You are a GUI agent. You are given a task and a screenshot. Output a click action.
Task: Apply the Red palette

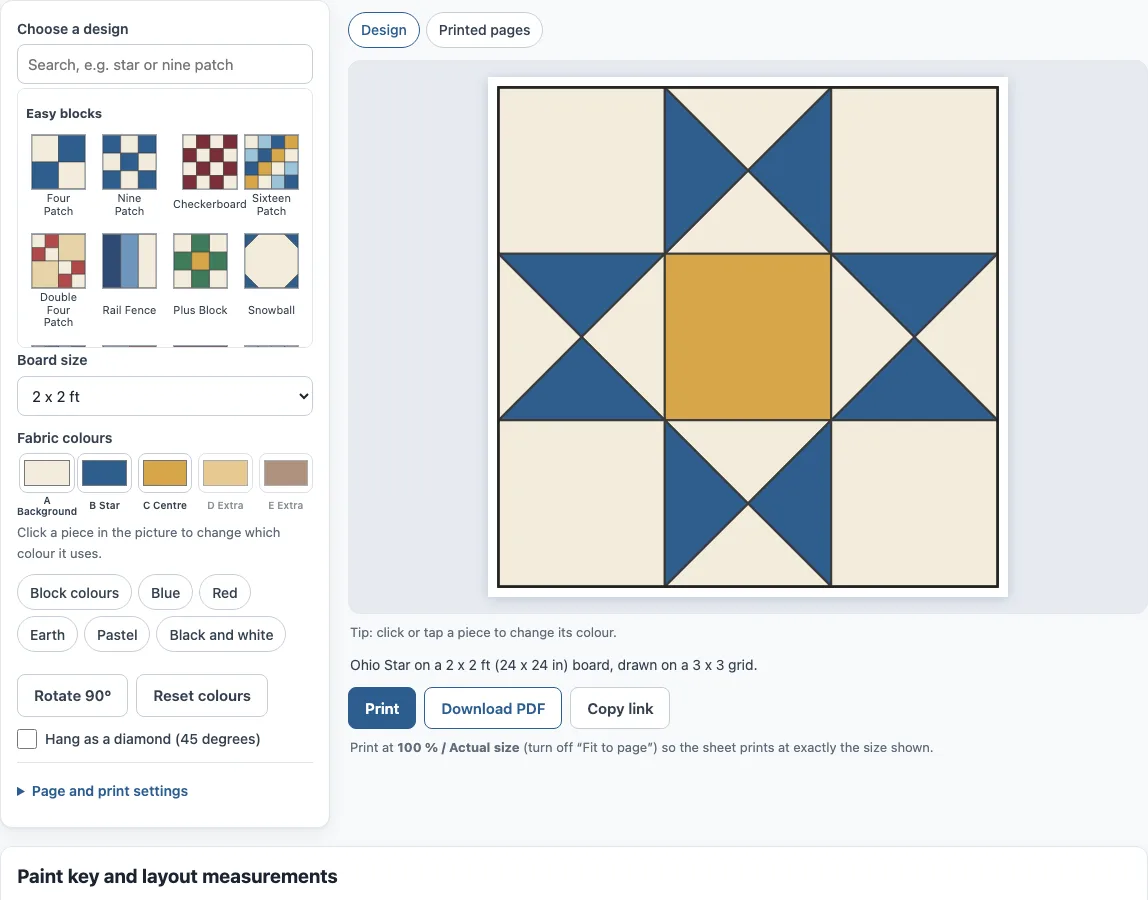[x=225, y=592]
